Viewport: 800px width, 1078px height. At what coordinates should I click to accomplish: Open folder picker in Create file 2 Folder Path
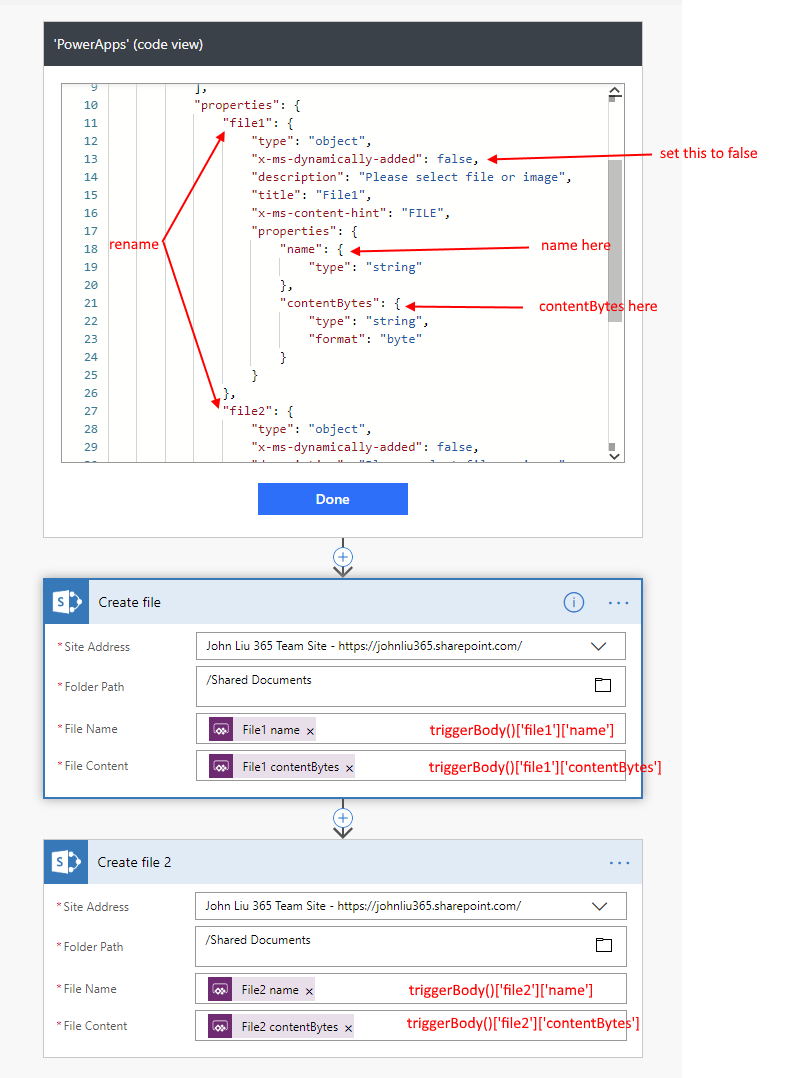(602, 945)
